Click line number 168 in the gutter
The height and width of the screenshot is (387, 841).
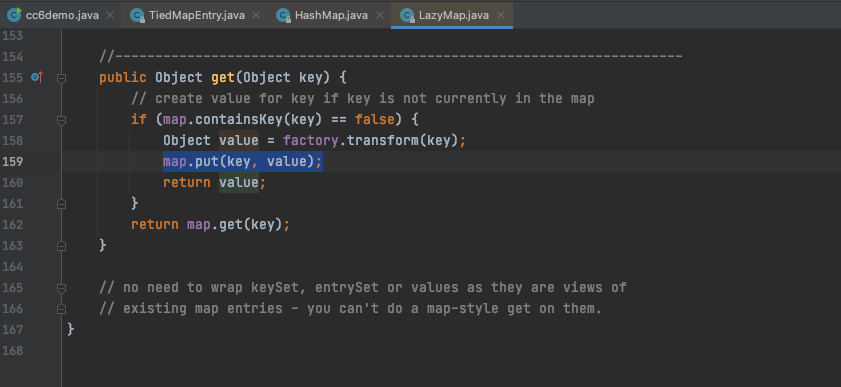coord(12,351)
